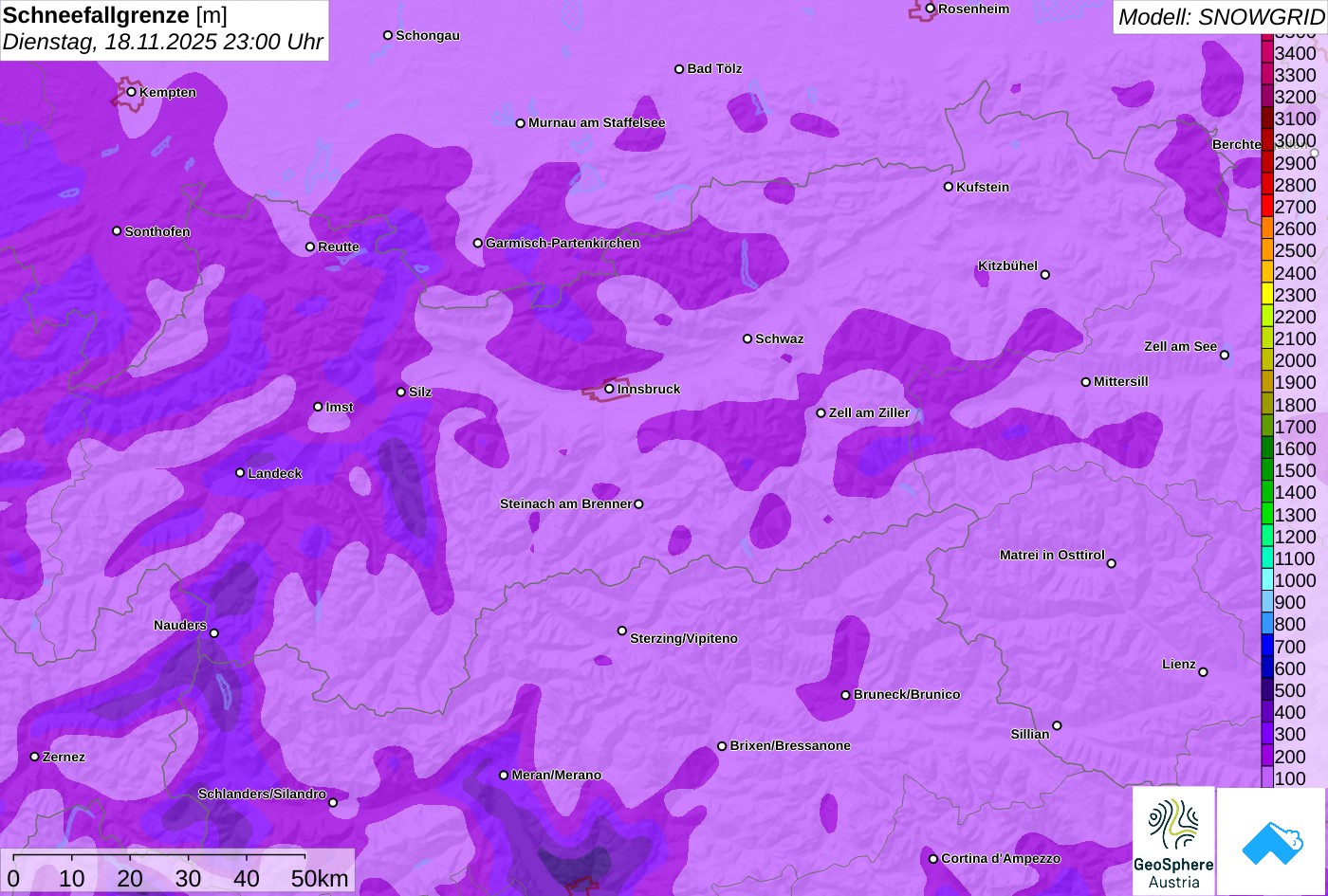This screenshot has width=1328, height=896.
Task: Select the Sillian marker dot
Action: (x=1057, y=726)
